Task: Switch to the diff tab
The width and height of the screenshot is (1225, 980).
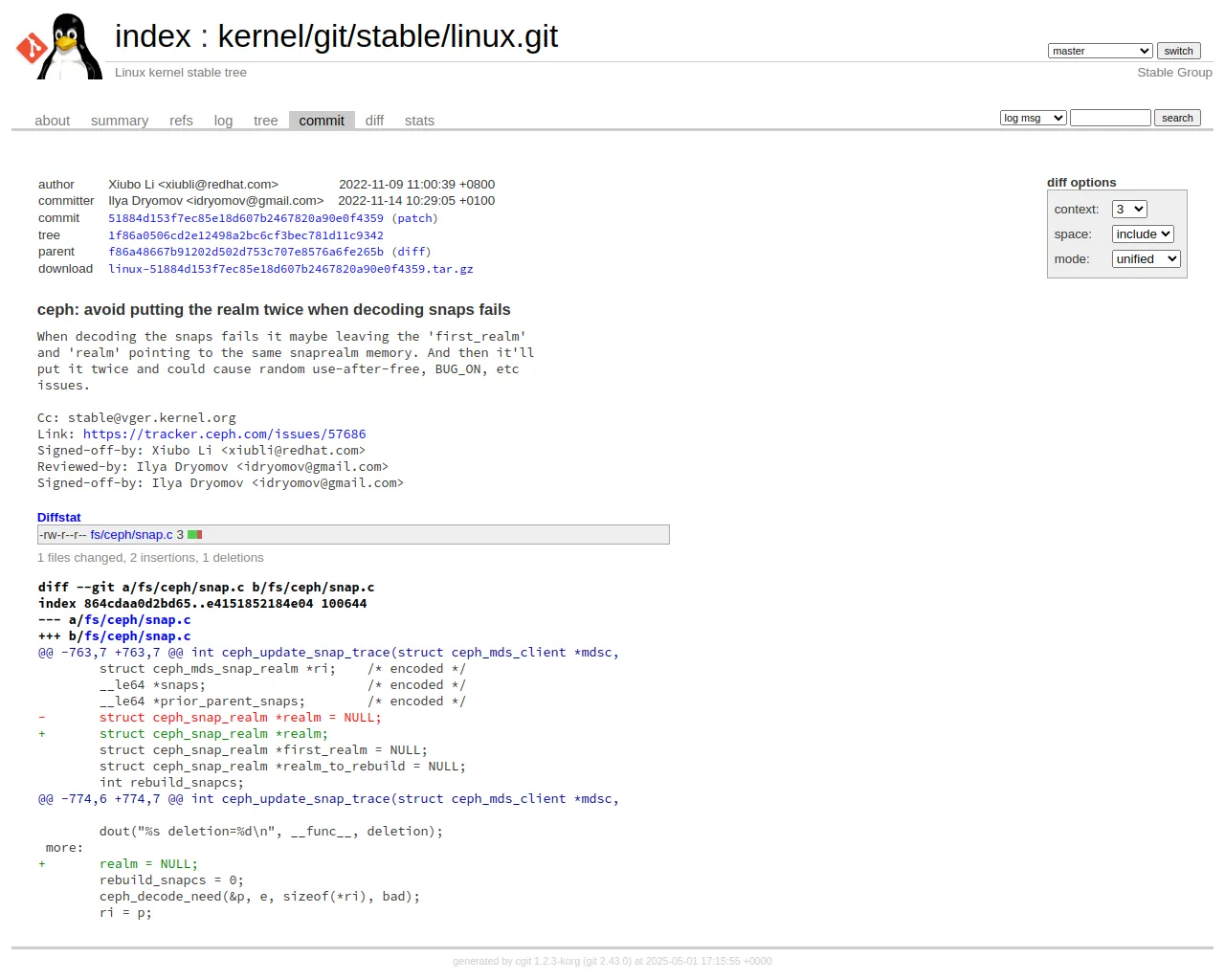Action: coord(374,121)
